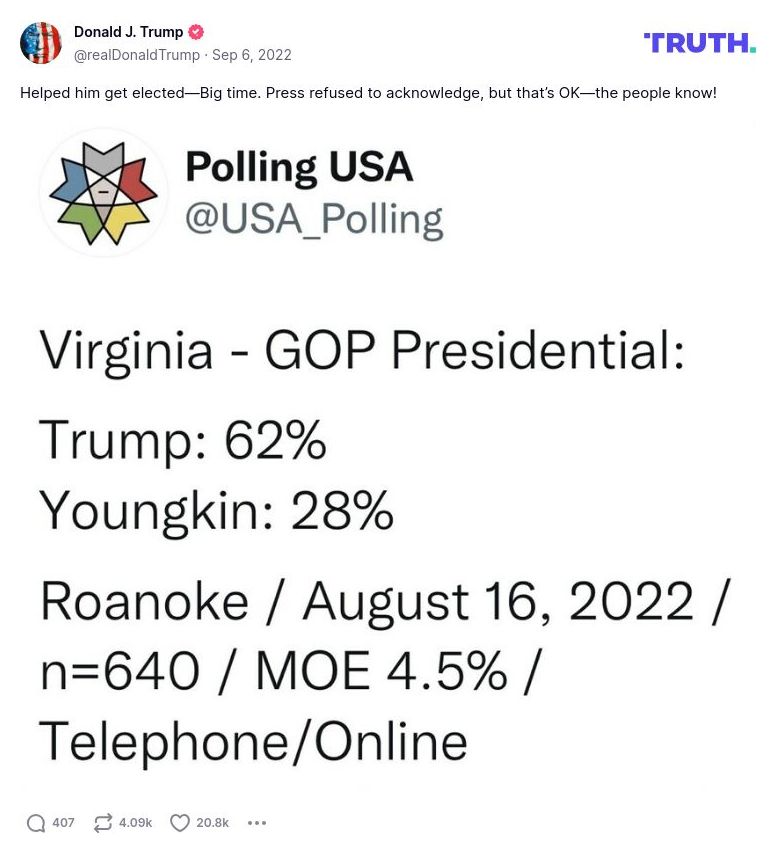Expand the post options via the ellipsis
This screenshot has height=853, width=777.
pos(257,822)
